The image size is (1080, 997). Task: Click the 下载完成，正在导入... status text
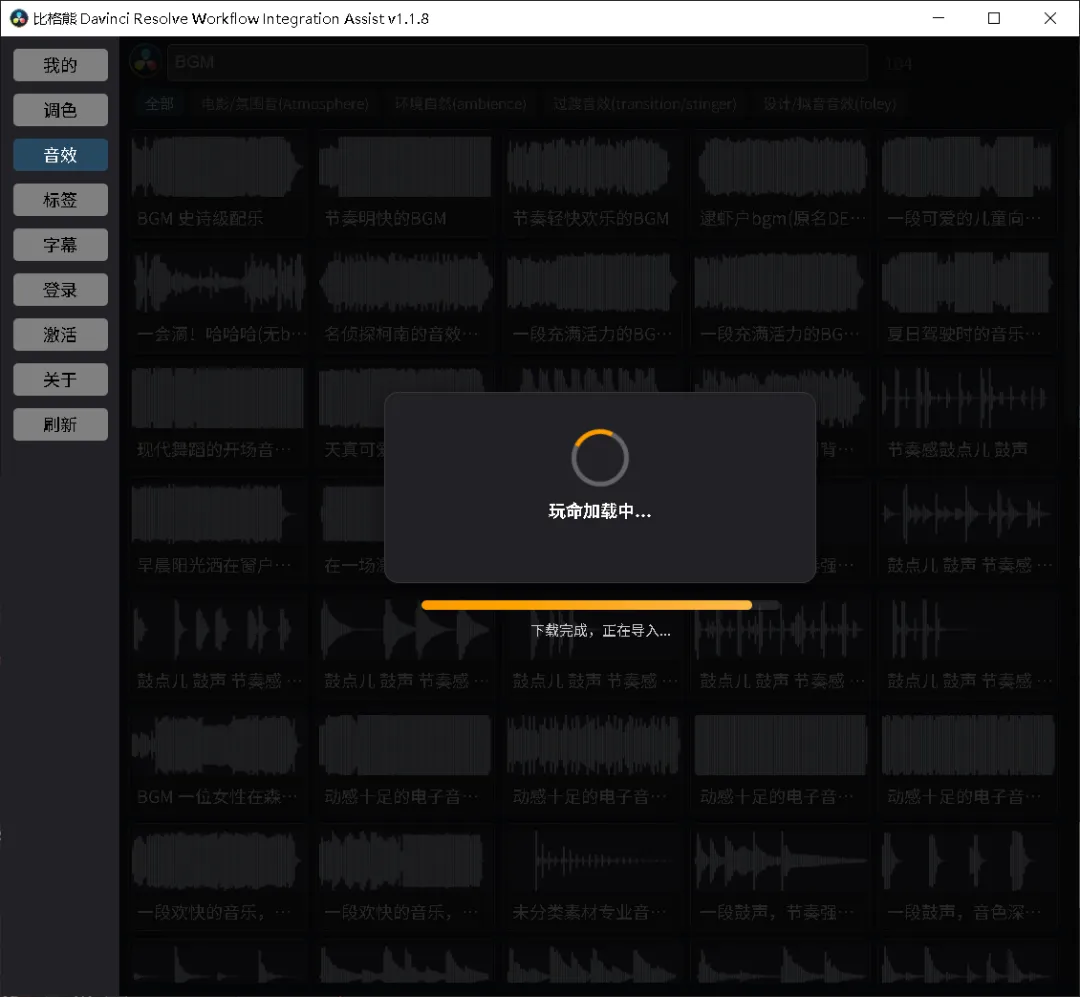click(x=600, y=630)
